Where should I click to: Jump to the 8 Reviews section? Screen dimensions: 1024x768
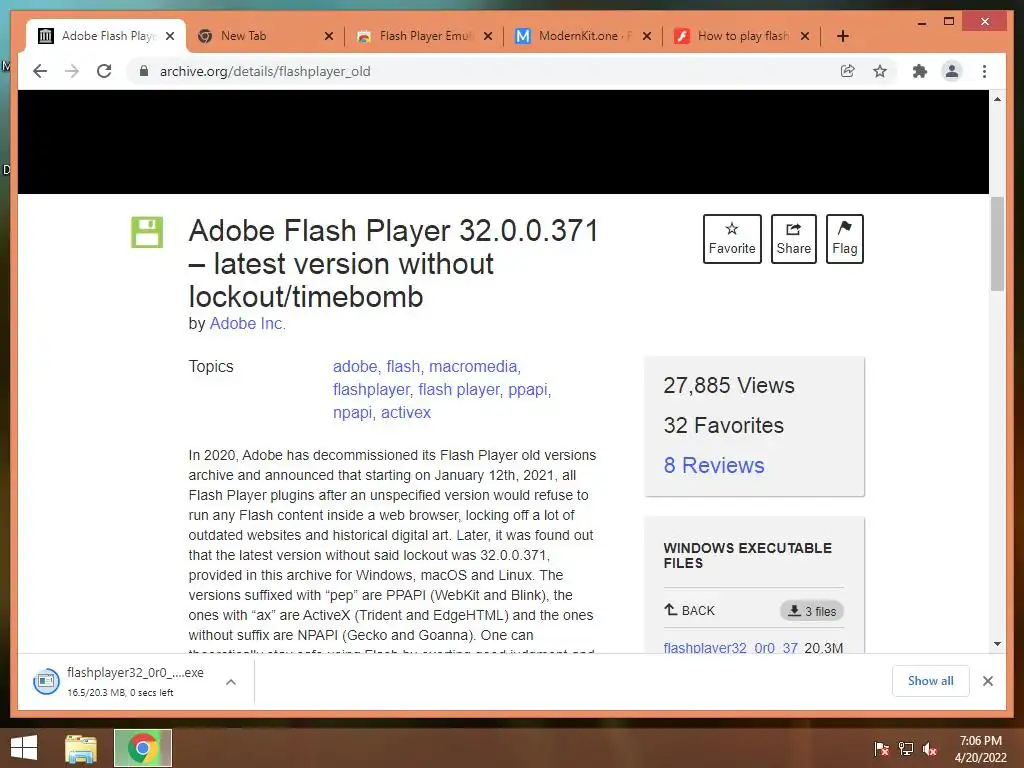[714, 465]
